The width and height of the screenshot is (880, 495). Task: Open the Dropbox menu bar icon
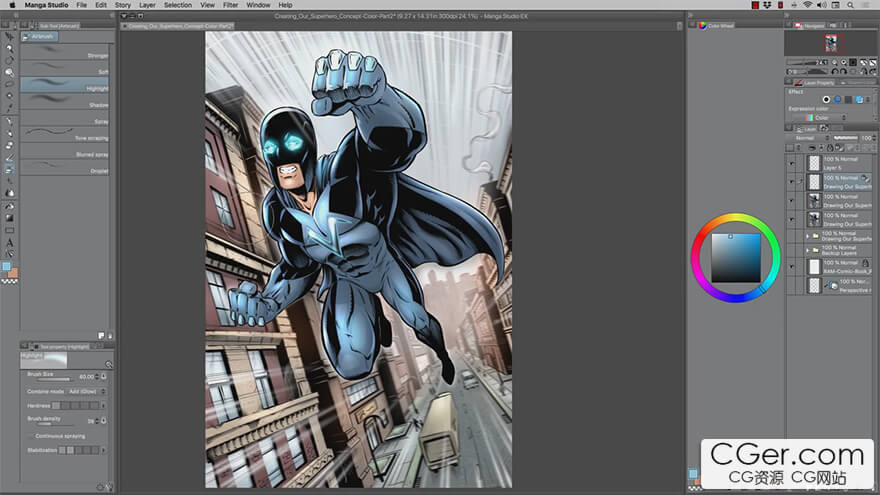[x=767, y=5]
